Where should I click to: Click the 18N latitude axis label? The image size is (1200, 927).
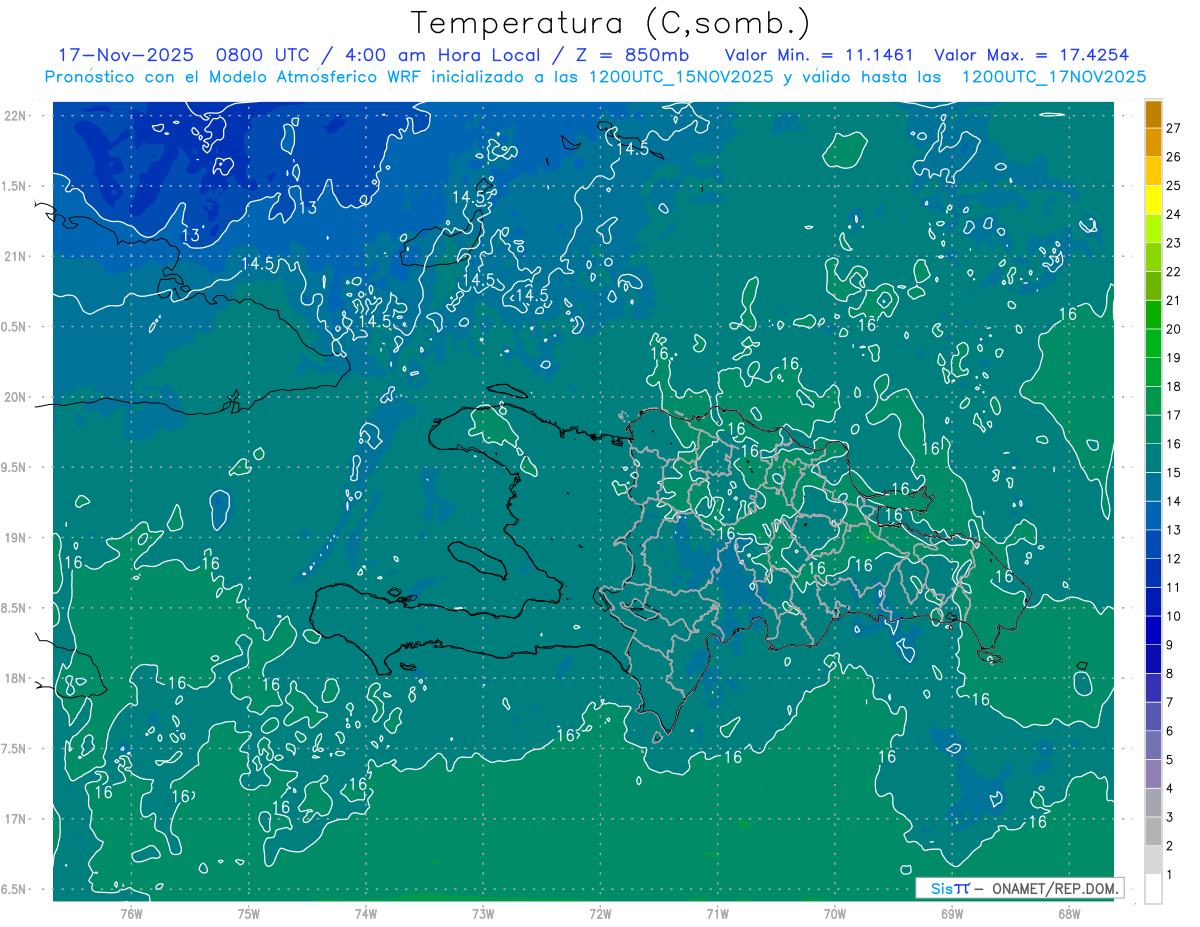pos(15,679)
